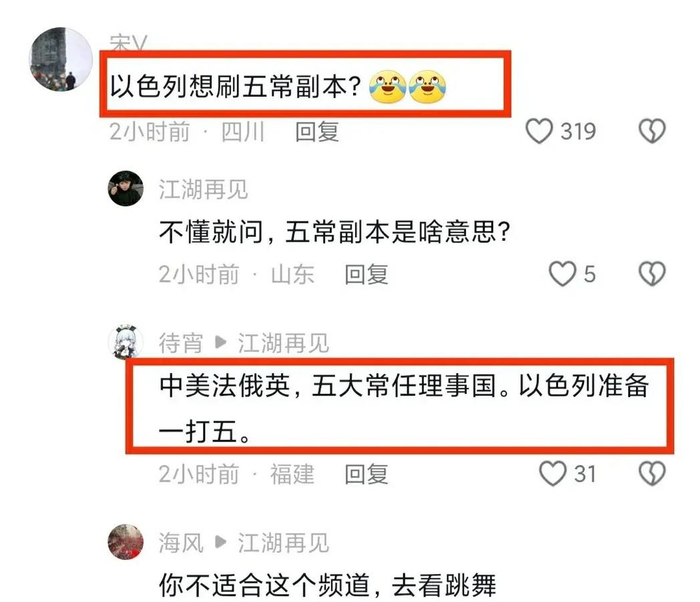Open 待宵's anime avatar
Viewport: 700px width, 602px height.
125,342
